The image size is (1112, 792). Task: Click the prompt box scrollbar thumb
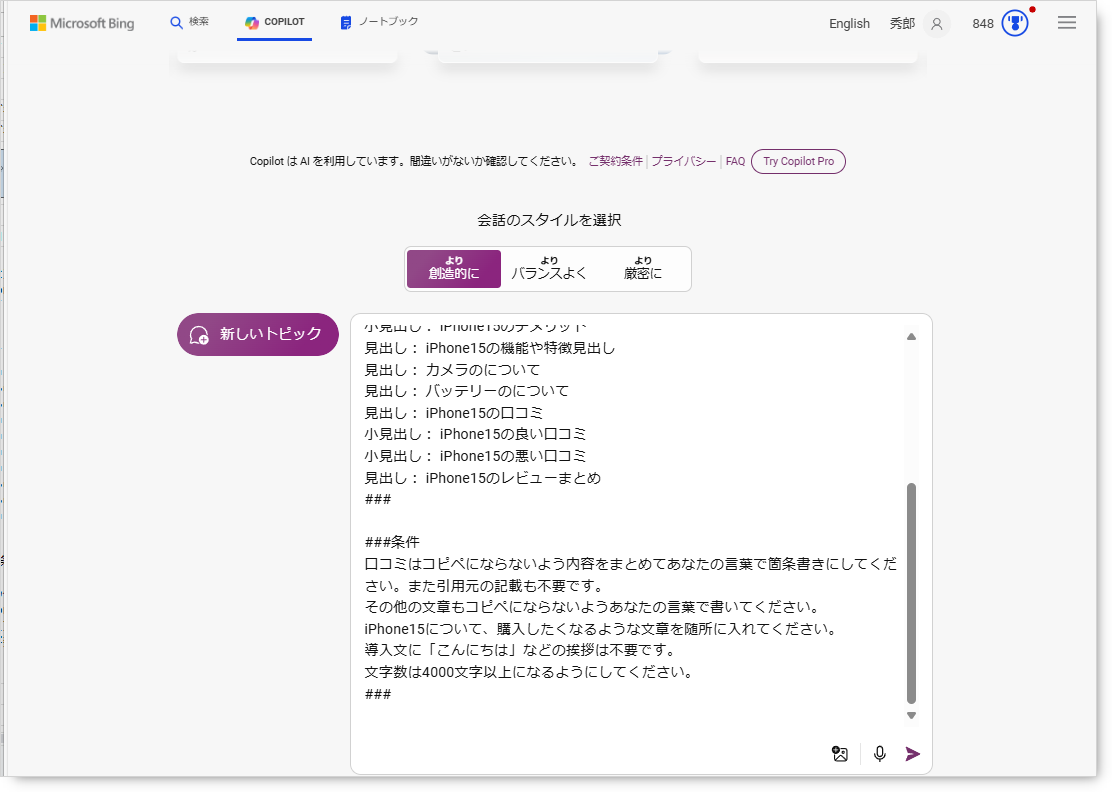click(x=911, y=593)
